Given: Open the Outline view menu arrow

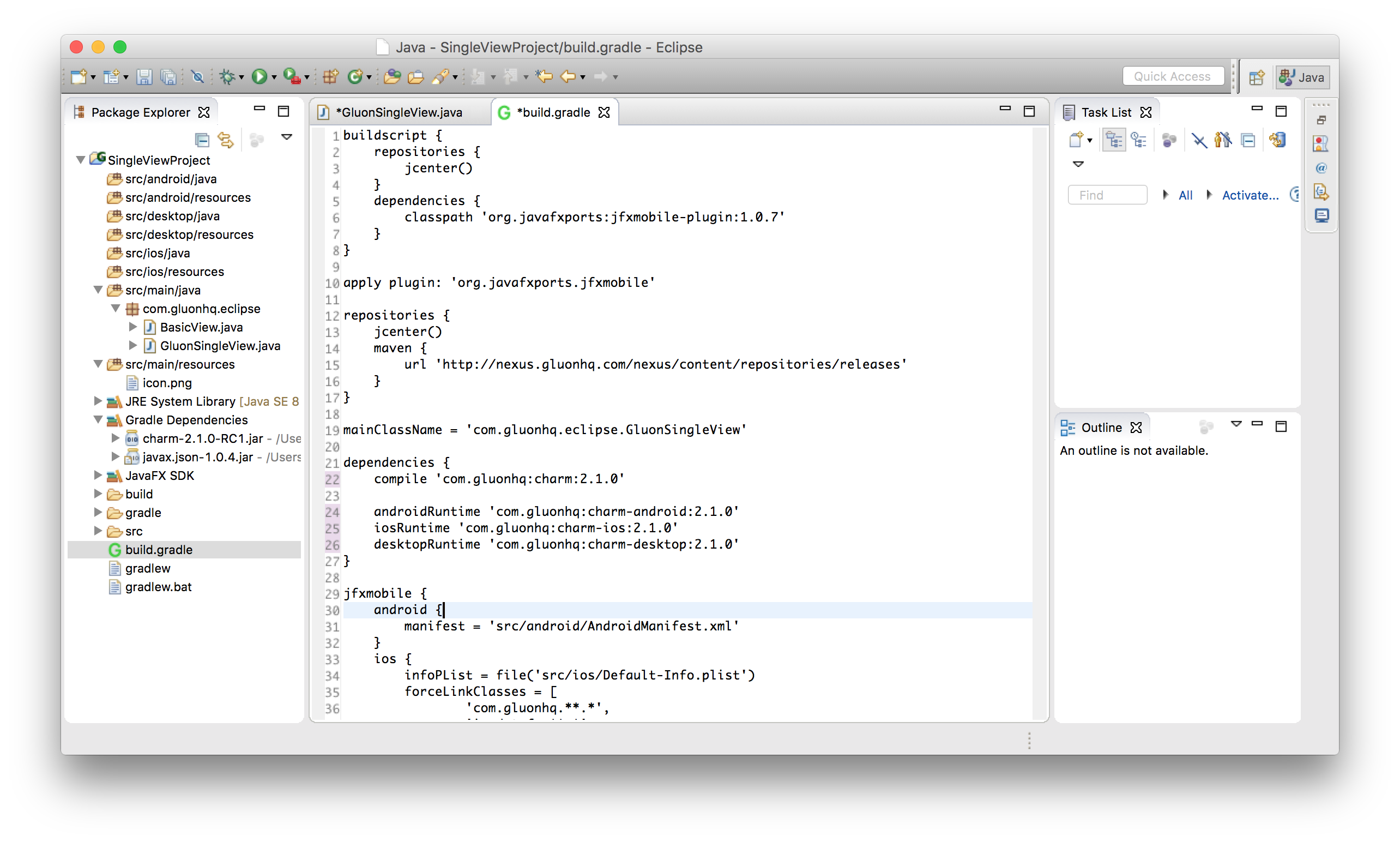Looking at the screenshot, I should click(1236, 424).
